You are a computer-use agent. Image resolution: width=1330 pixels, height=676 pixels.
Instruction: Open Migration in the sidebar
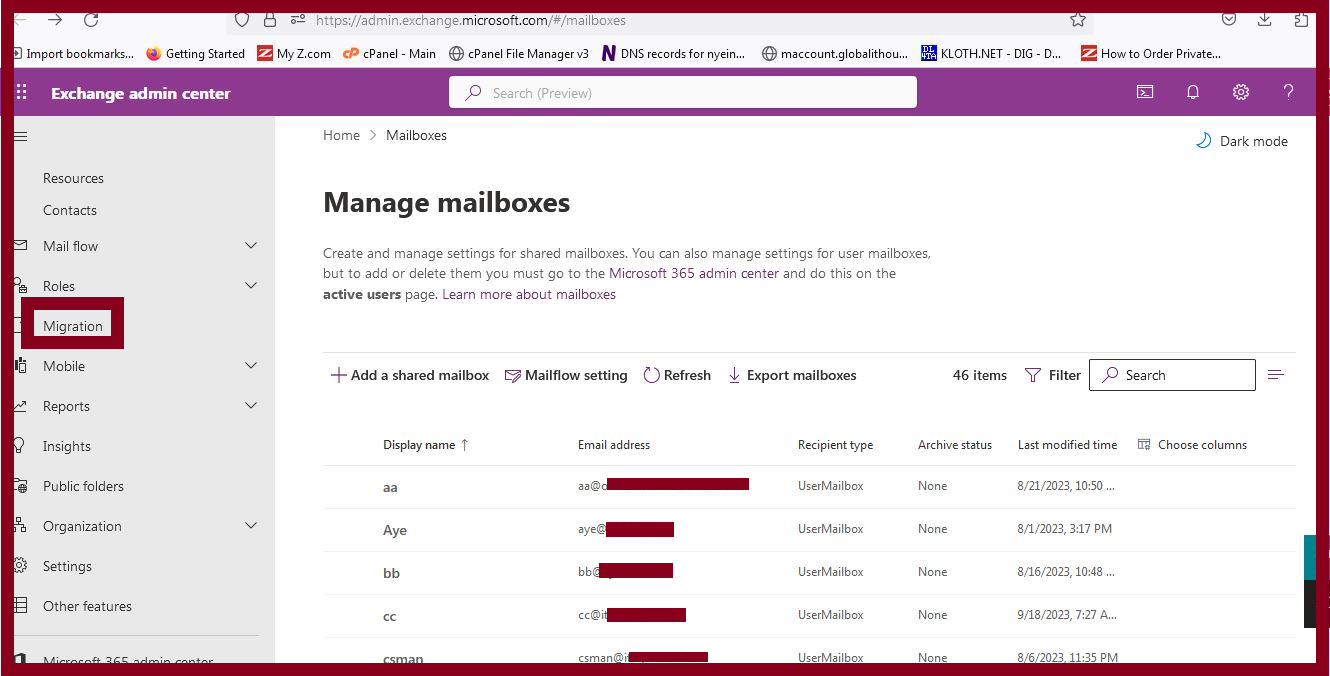73,326
